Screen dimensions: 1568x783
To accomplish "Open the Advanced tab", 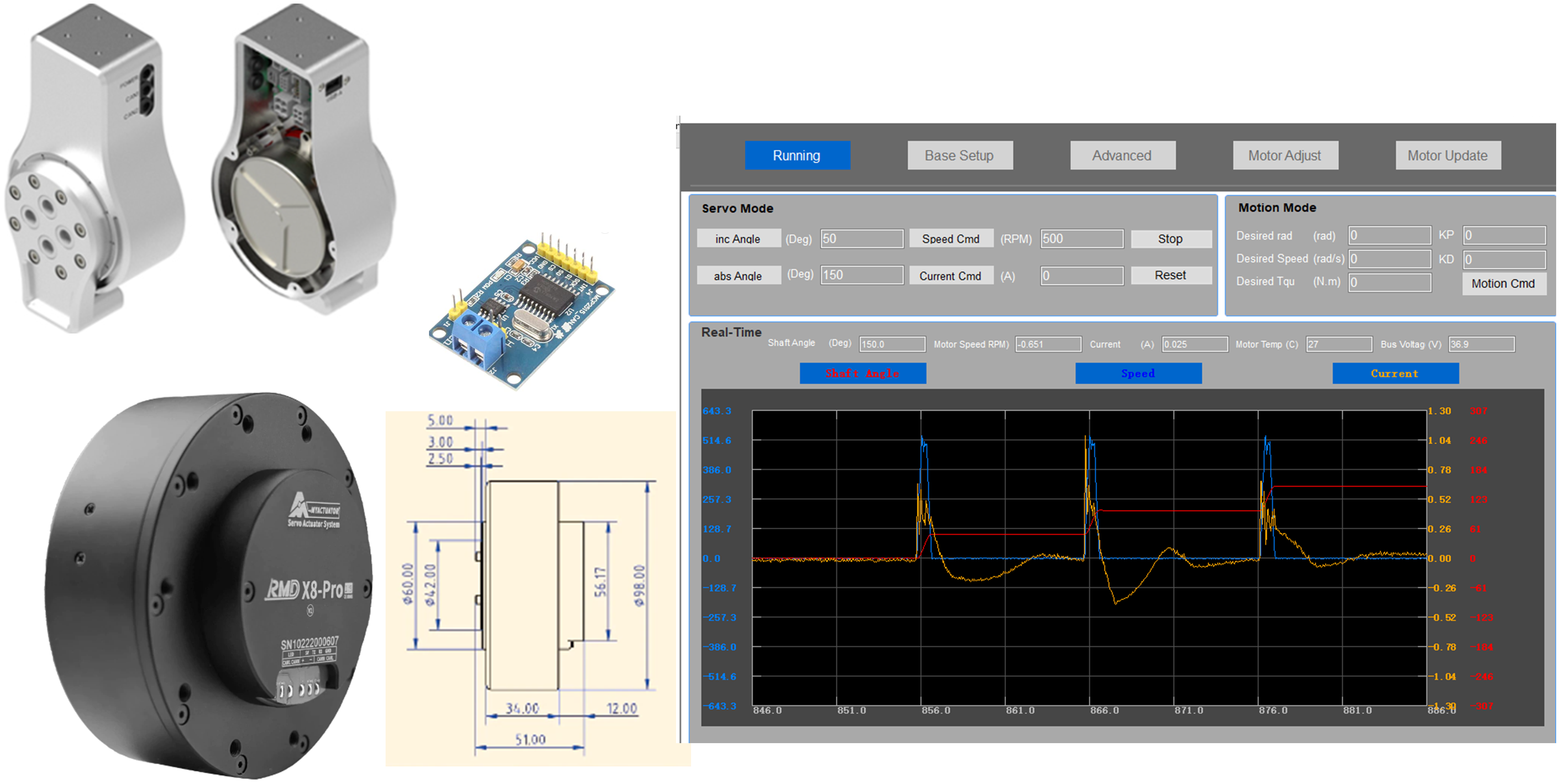I will click(x=1122, y=155).
